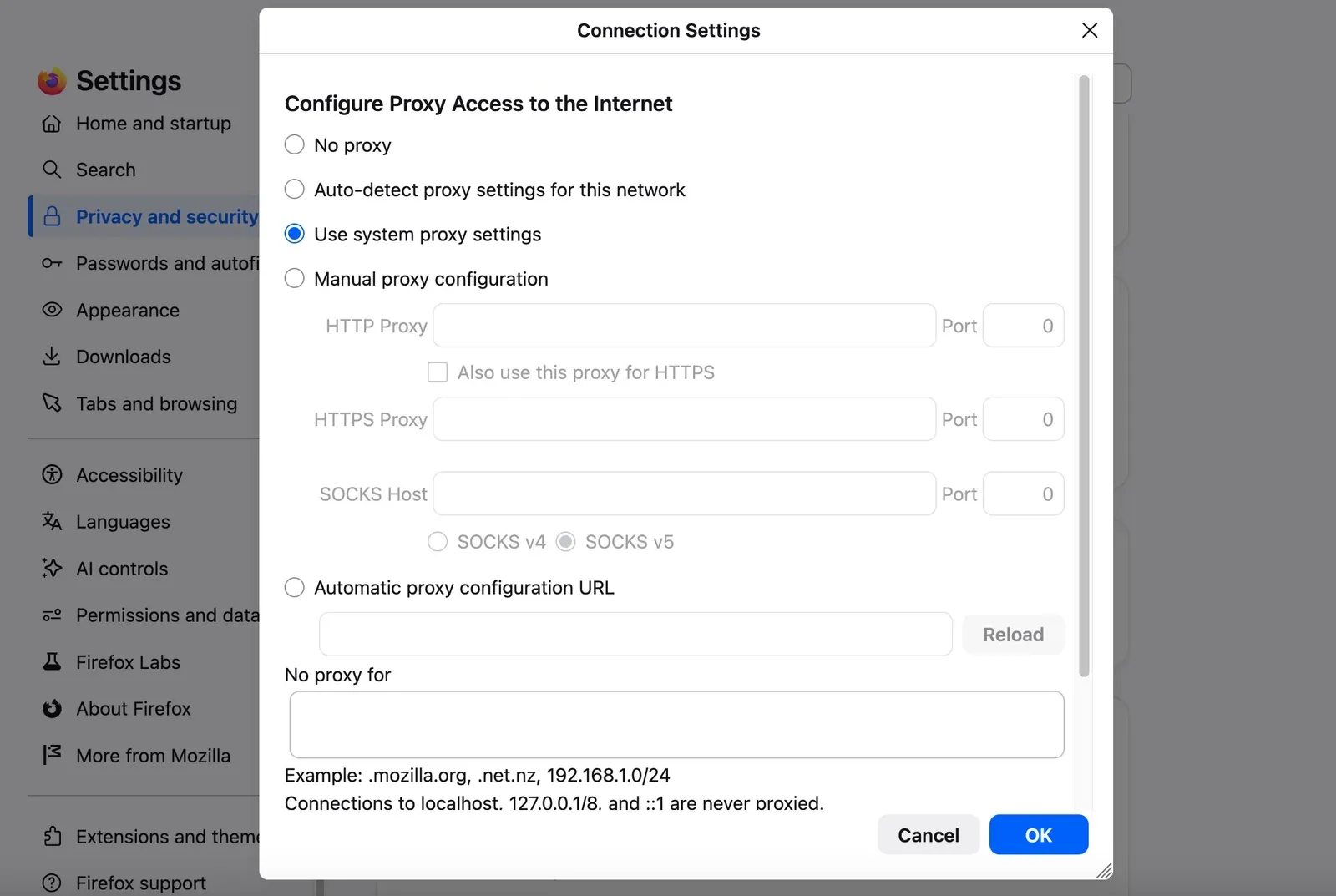This screenshot has width=1336, height=896.
Task: Click the More from Mozilla icon
Action: click(52, 756)
